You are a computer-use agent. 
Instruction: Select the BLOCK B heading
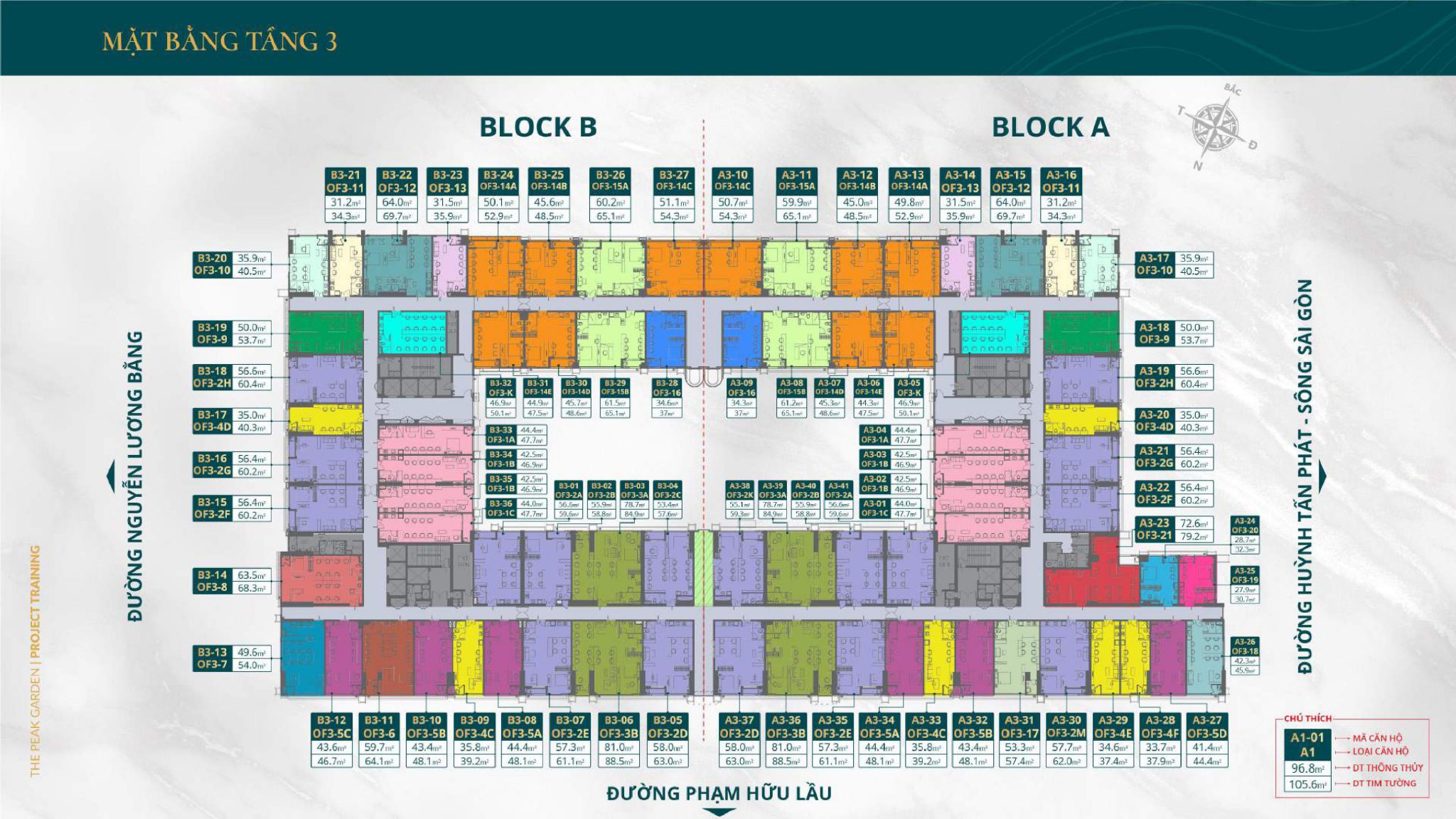click(x=538, y=127)
